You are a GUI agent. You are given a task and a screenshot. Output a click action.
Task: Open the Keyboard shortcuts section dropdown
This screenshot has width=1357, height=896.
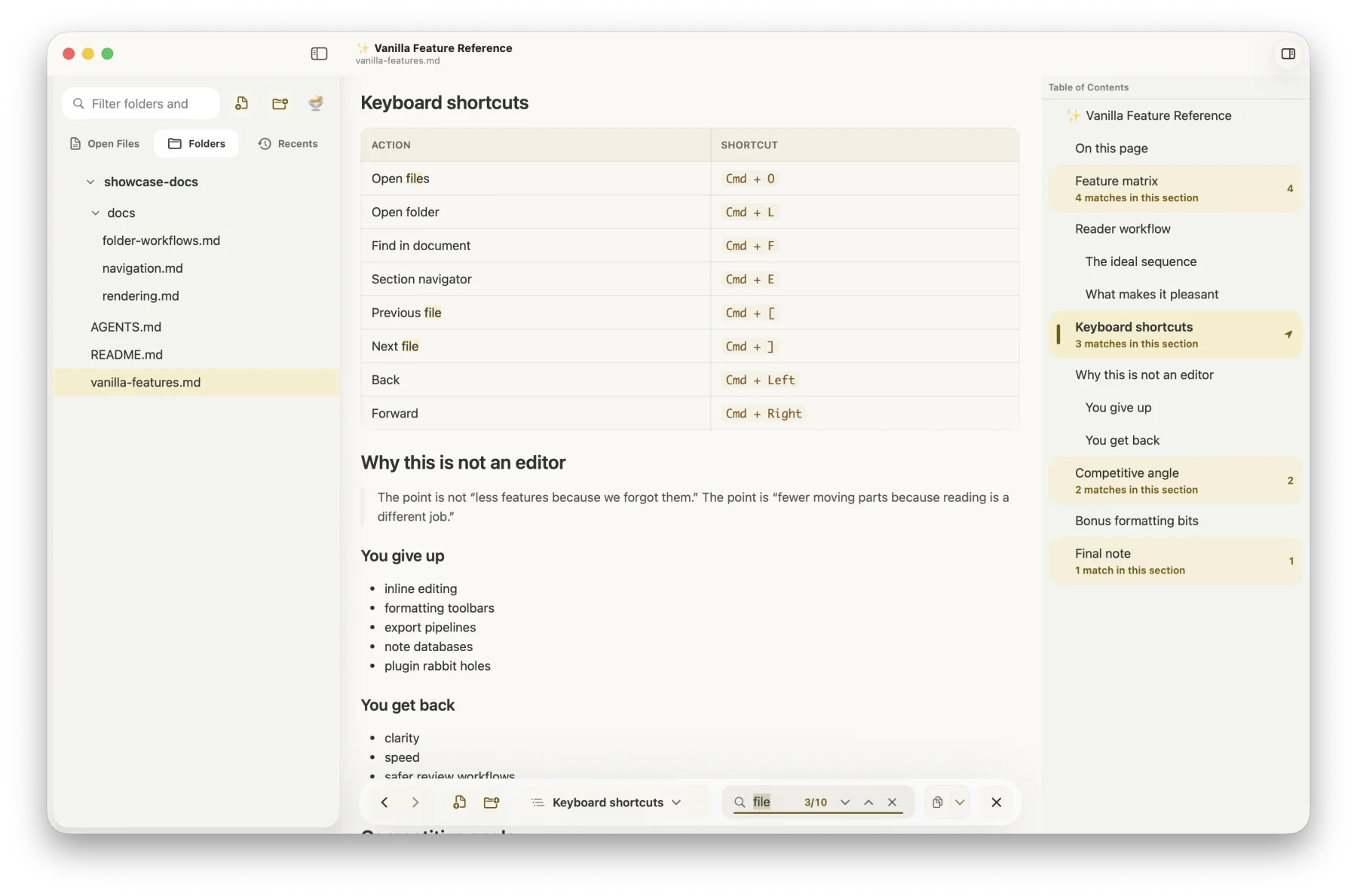pyautogui.click(x=607, y=803)
